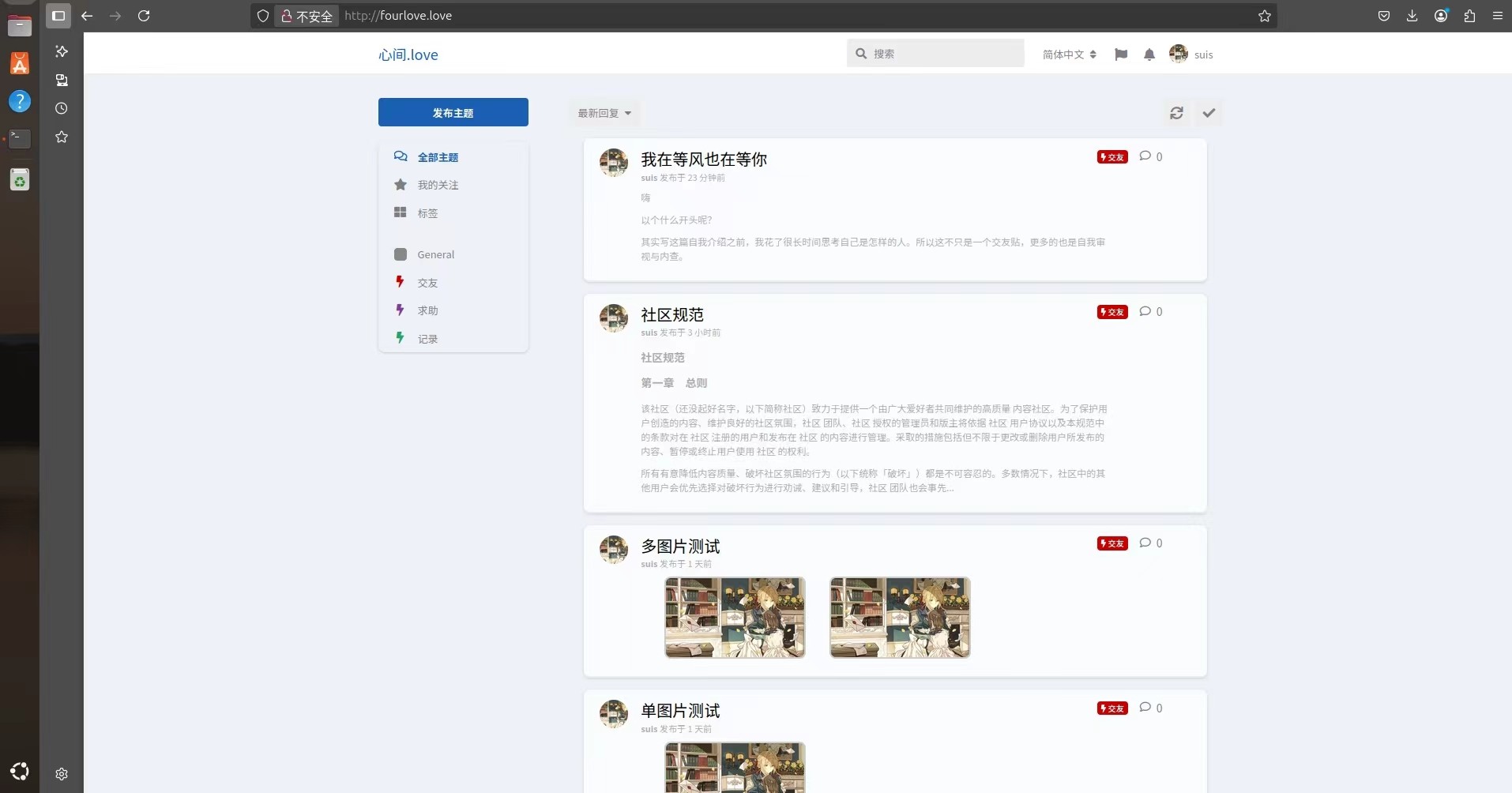Click reply count on 单图片测试 post
Image resolution: width=1512 pixels, height=793 pixels.
[x=1151, y=708]
